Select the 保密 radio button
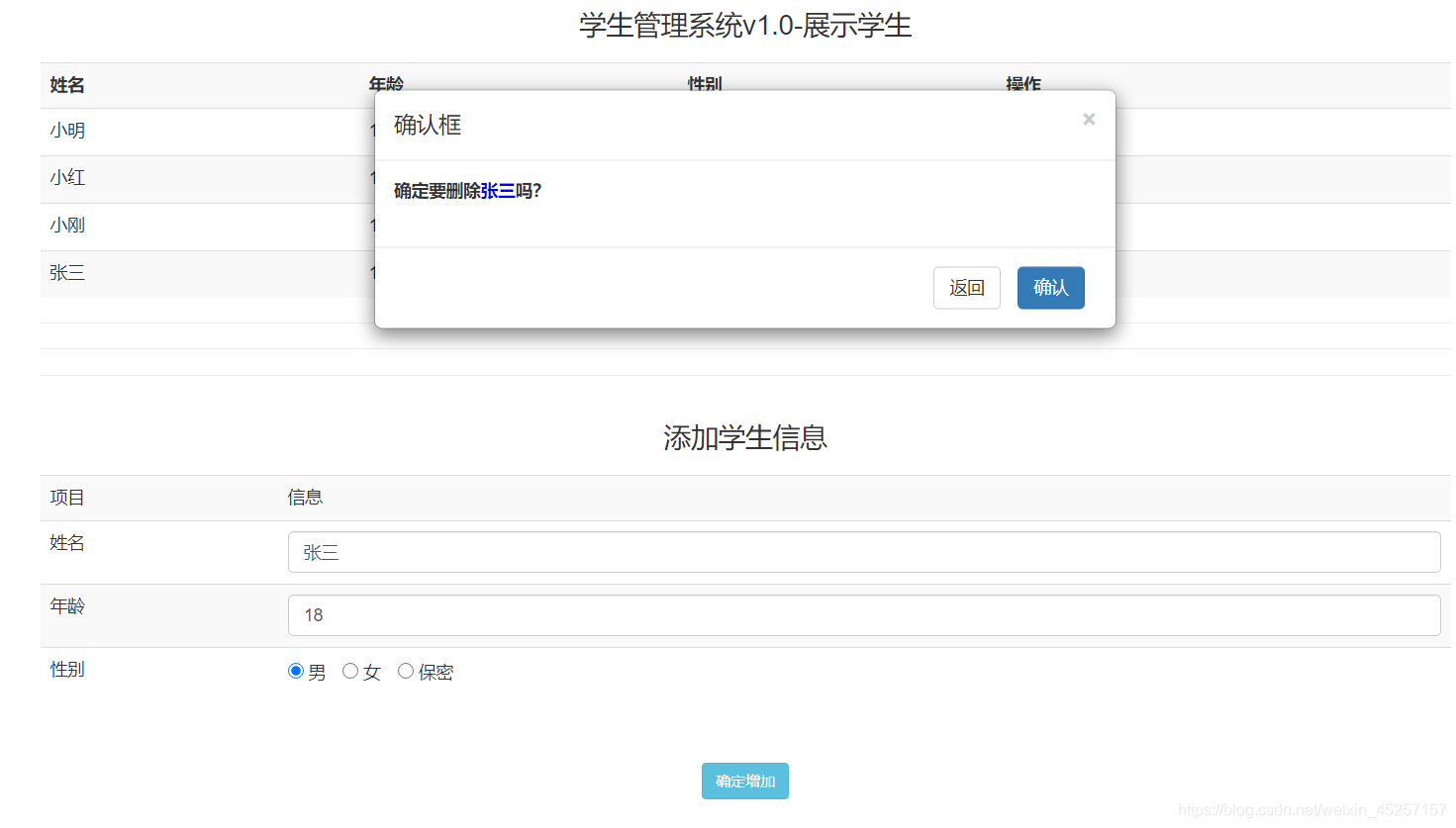 pos(406,671)
